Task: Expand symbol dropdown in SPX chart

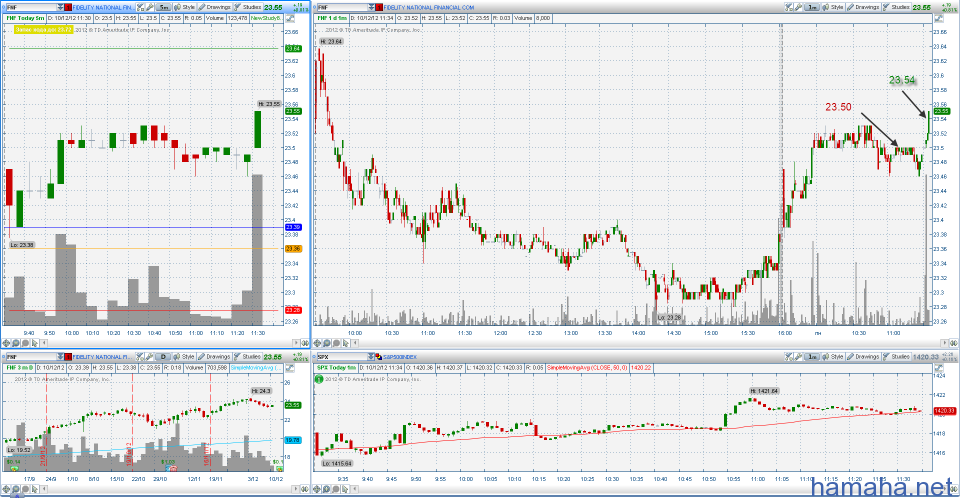Action: (x=371, y=357)
